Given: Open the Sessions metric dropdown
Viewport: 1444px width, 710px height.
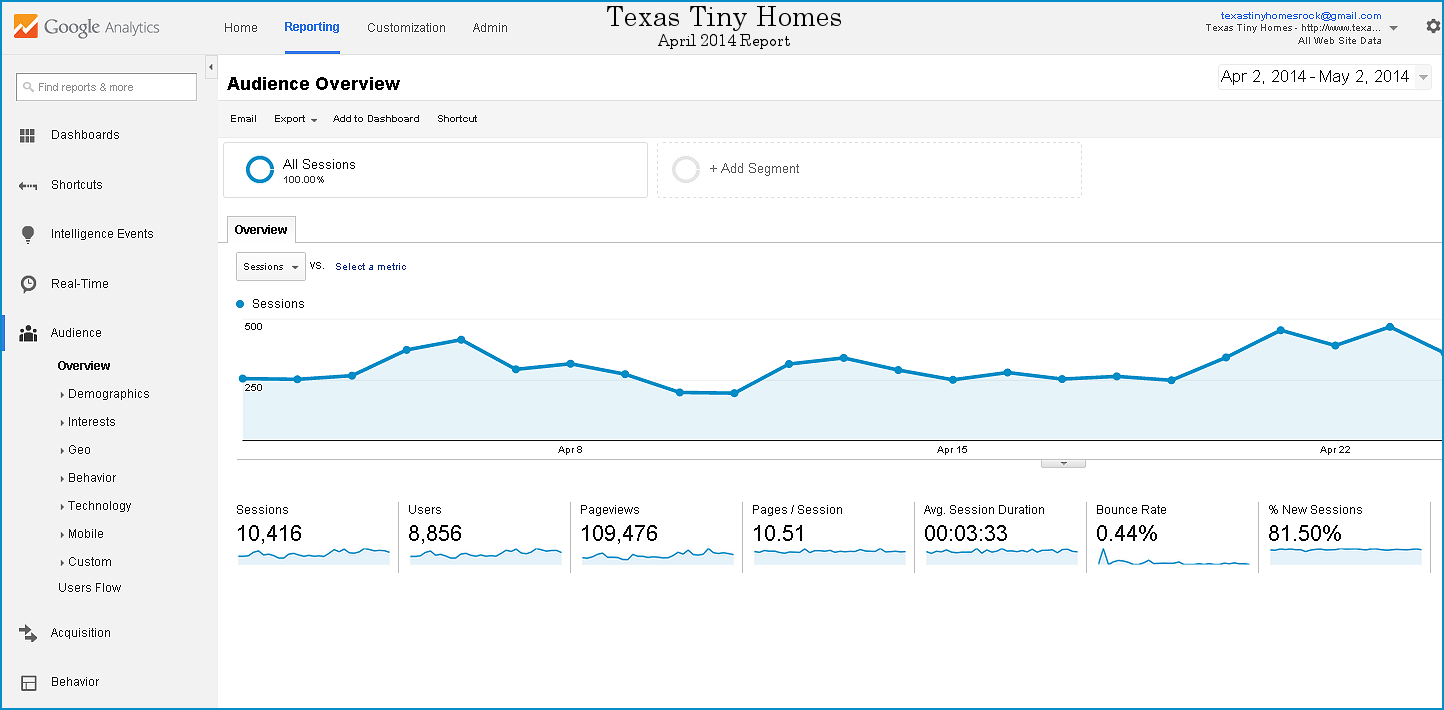Looking at the screenshot, I should pos(271,267).
